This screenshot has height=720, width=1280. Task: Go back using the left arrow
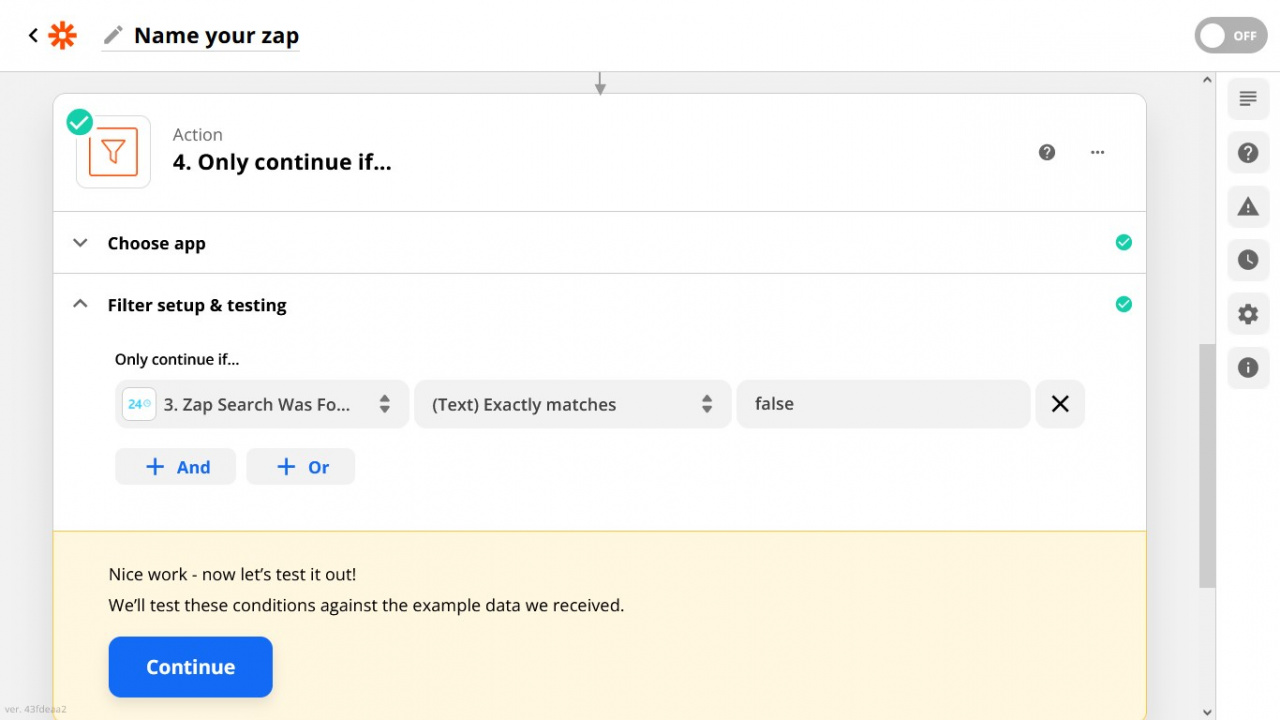click(33, 36)
